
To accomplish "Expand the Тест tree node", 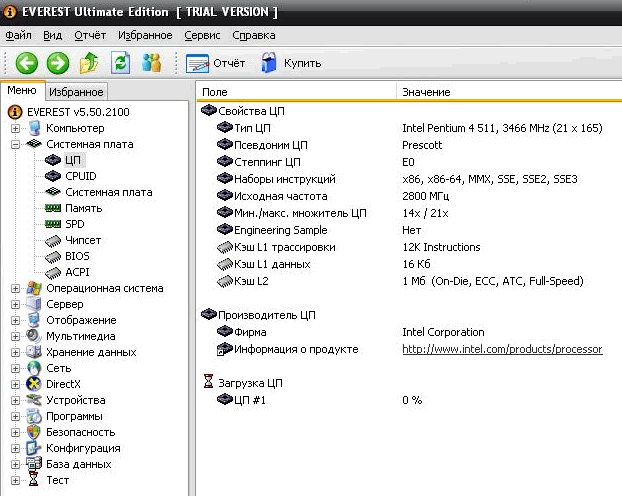I will click(15, 481).
